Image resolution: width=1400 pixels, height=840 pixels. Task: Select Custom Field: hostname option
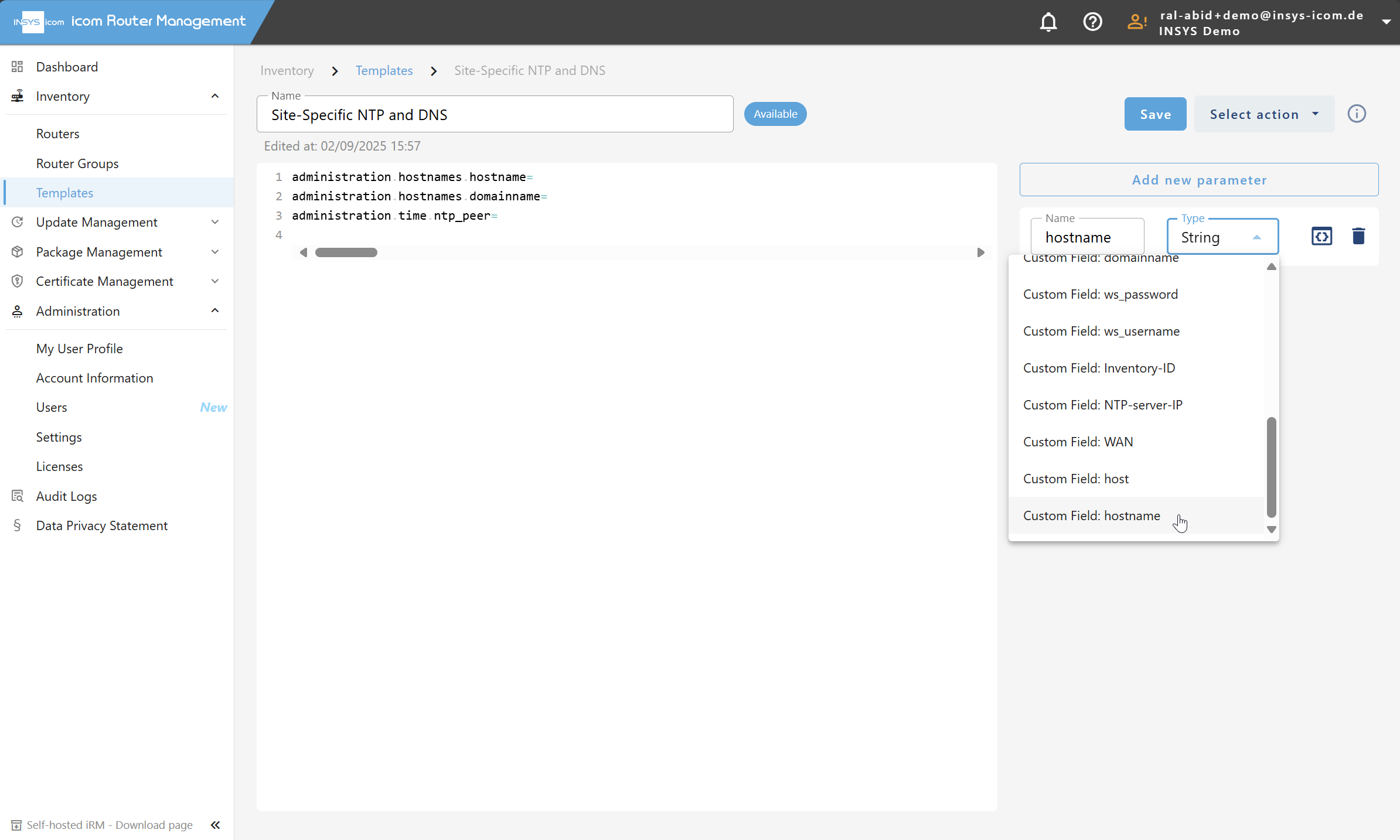coord(1136,515)
